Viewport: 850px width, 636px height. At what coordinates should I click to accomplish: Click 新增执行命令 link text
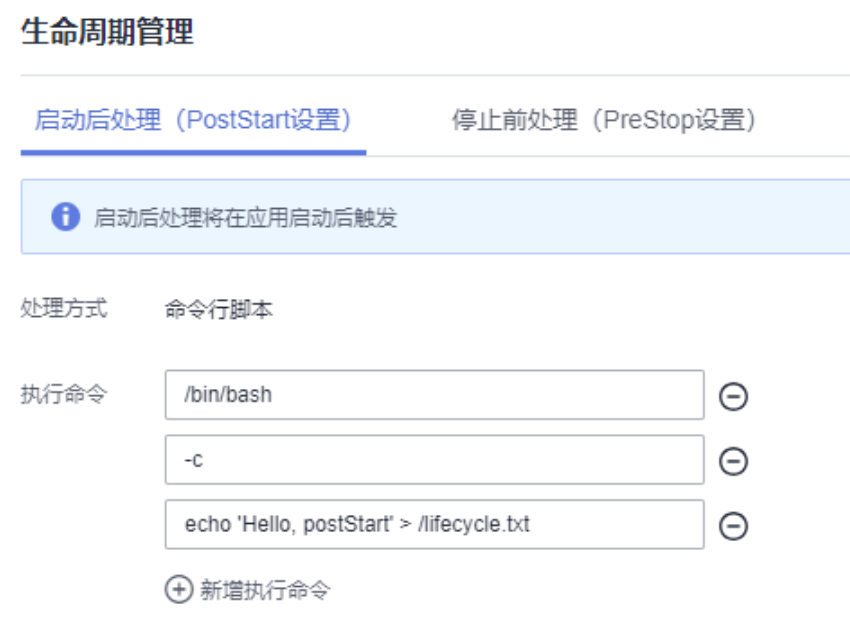pyautogui.click(x=265, y=590)
